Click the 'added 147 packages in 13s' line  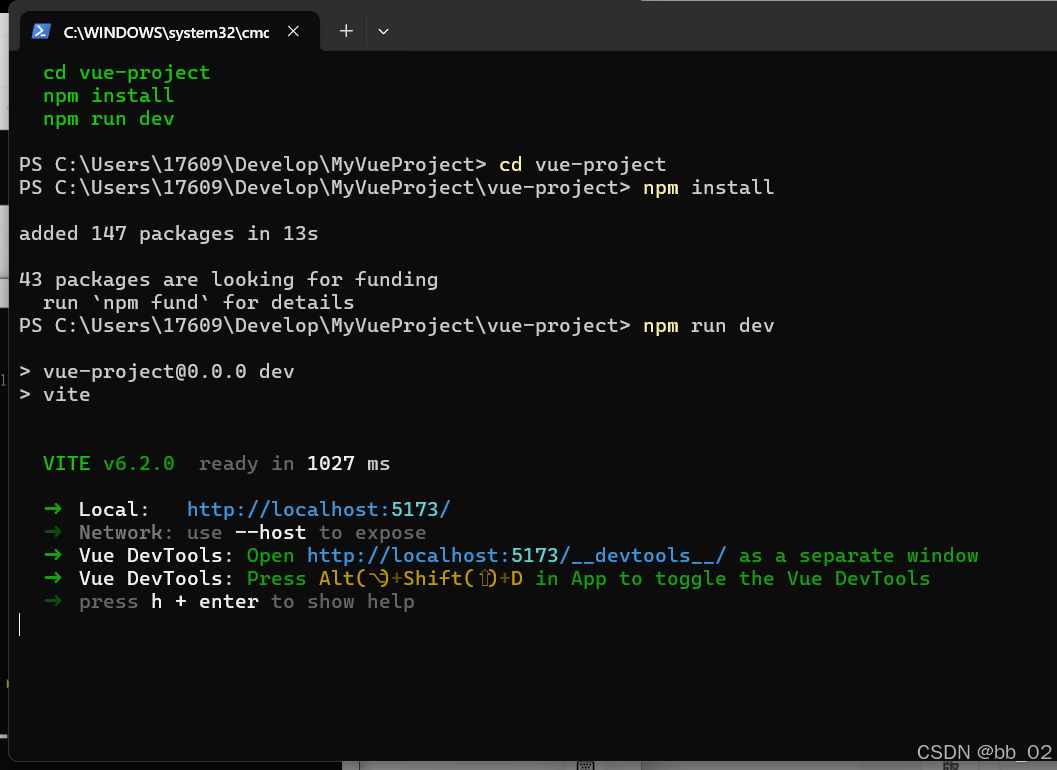tap(169, 233)
